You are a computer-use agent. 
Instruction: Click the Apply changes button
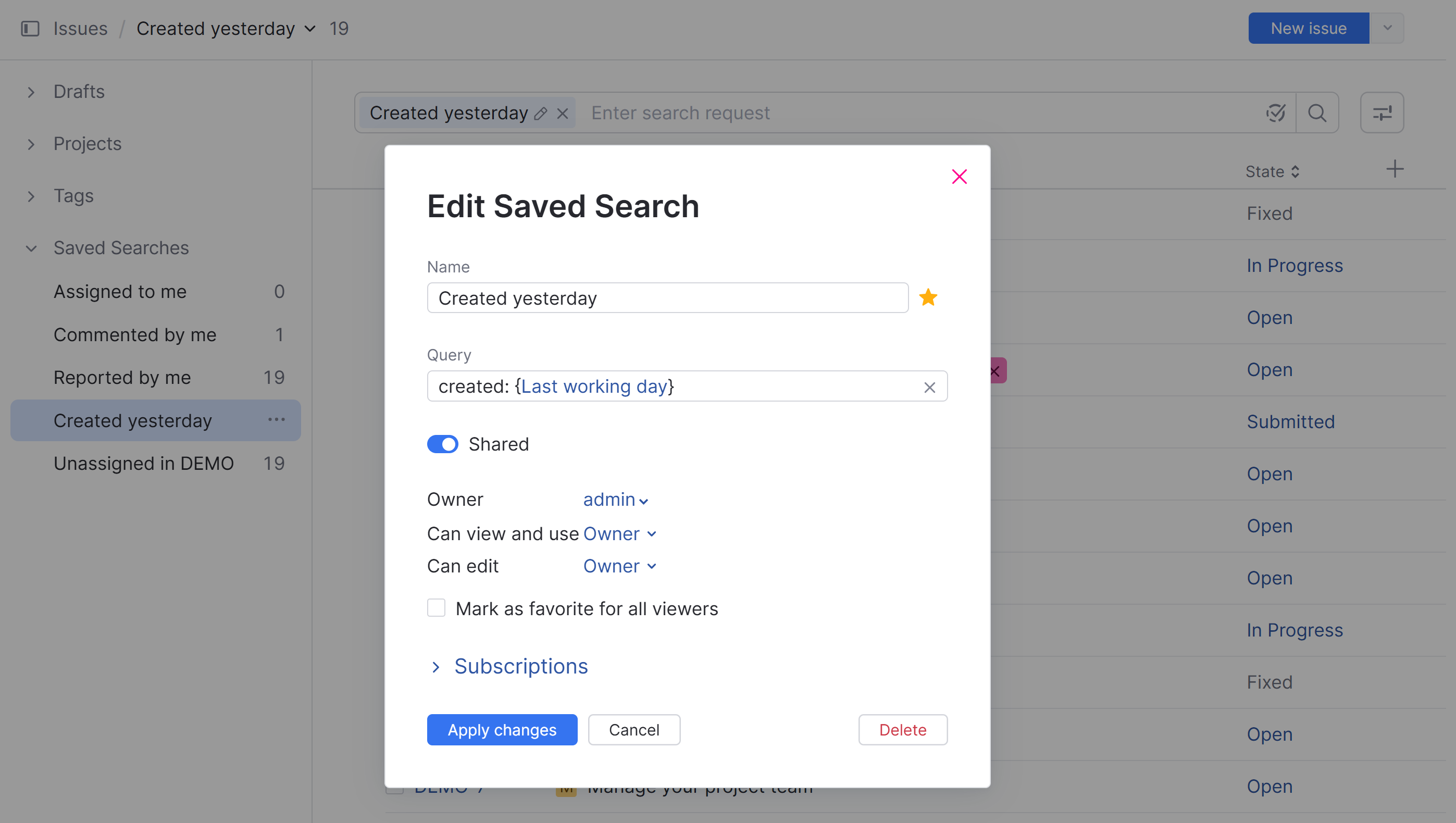[x=502, y=730]
